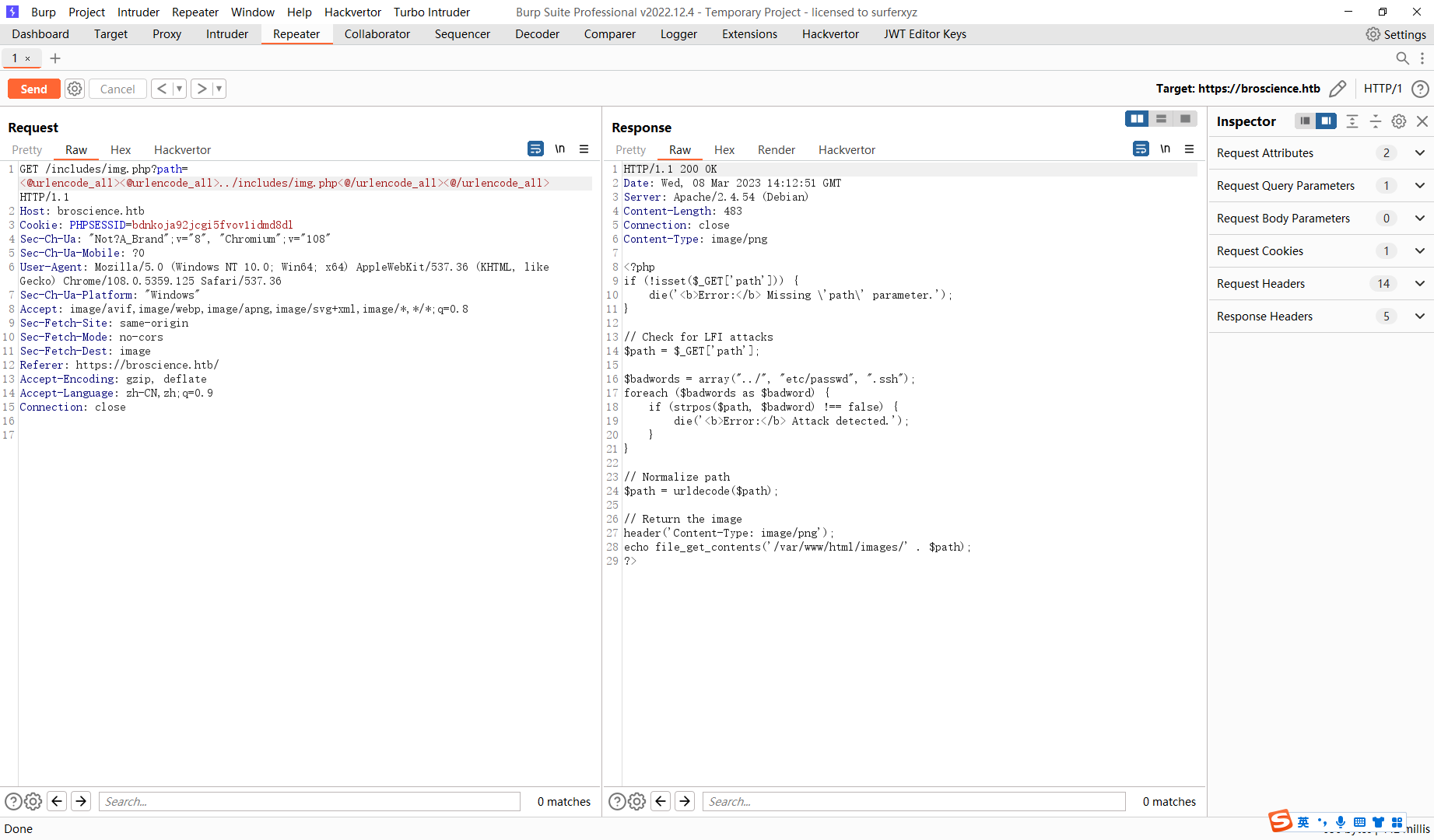1434x840 pixels.
Task: Close Repeater tab 1
Action: click(28, 58)
